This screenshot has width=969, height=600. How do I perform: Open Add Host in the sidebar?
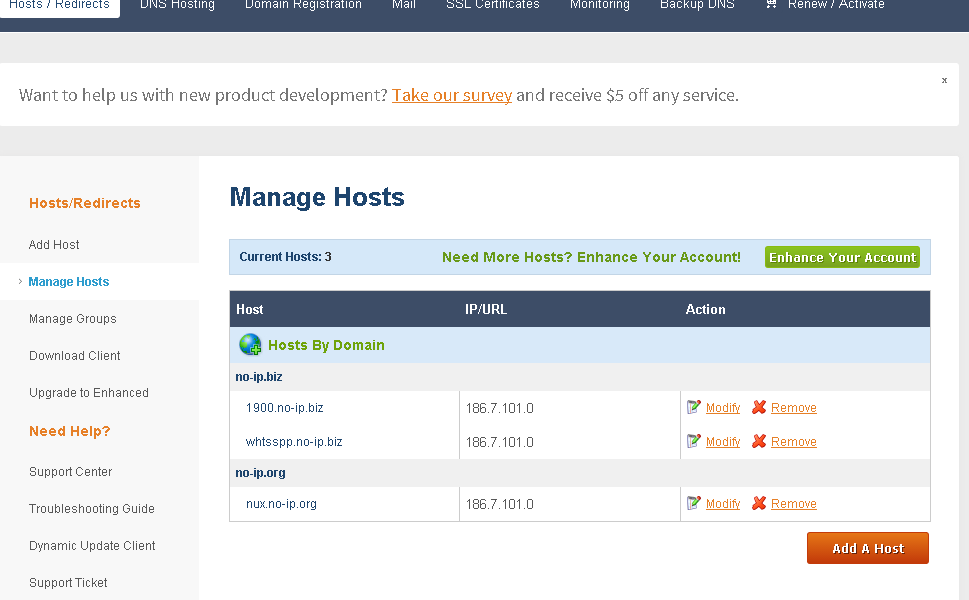(x=54, y=245)
